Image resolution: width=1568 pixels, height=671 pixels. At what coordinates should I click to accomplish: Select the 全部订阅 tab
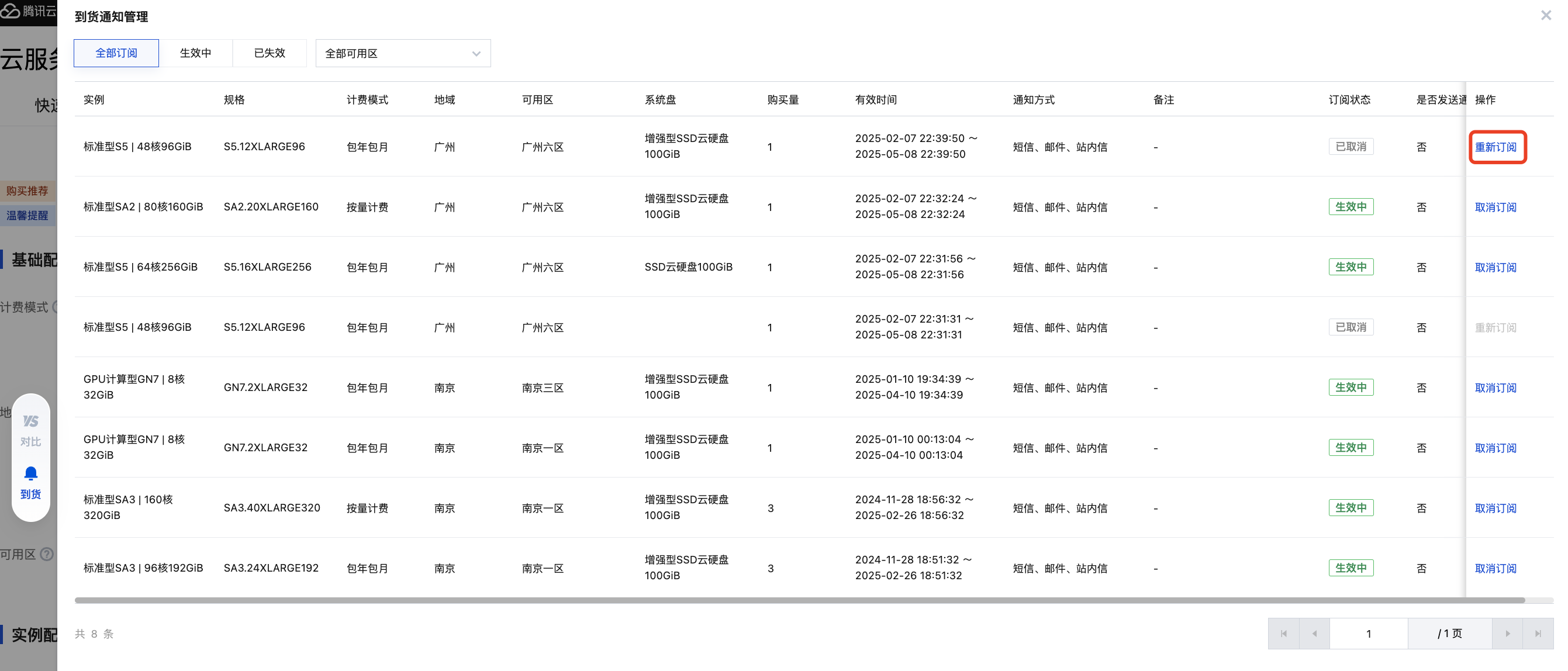click(116, 53)
